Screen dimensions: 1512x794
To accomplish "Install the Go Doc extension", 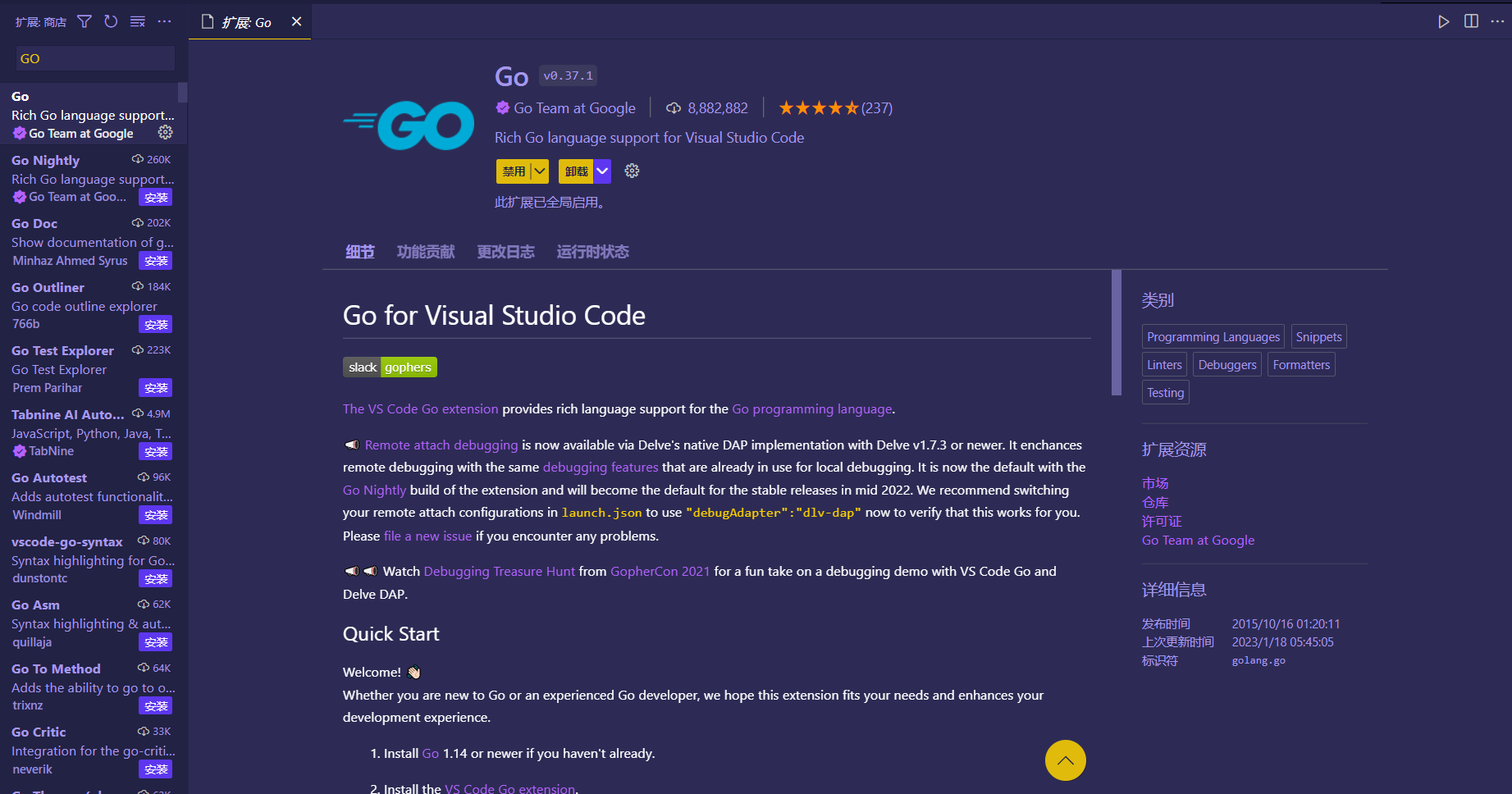I will tap(156, 261).
